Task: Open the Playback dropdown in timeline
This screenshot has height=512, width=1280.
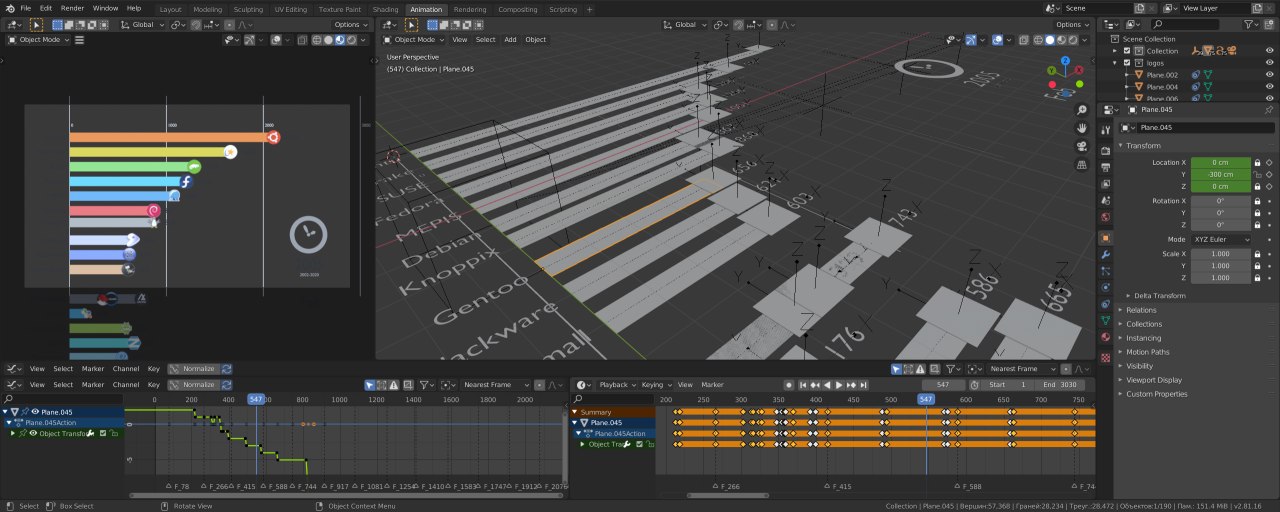Action: 617,384
